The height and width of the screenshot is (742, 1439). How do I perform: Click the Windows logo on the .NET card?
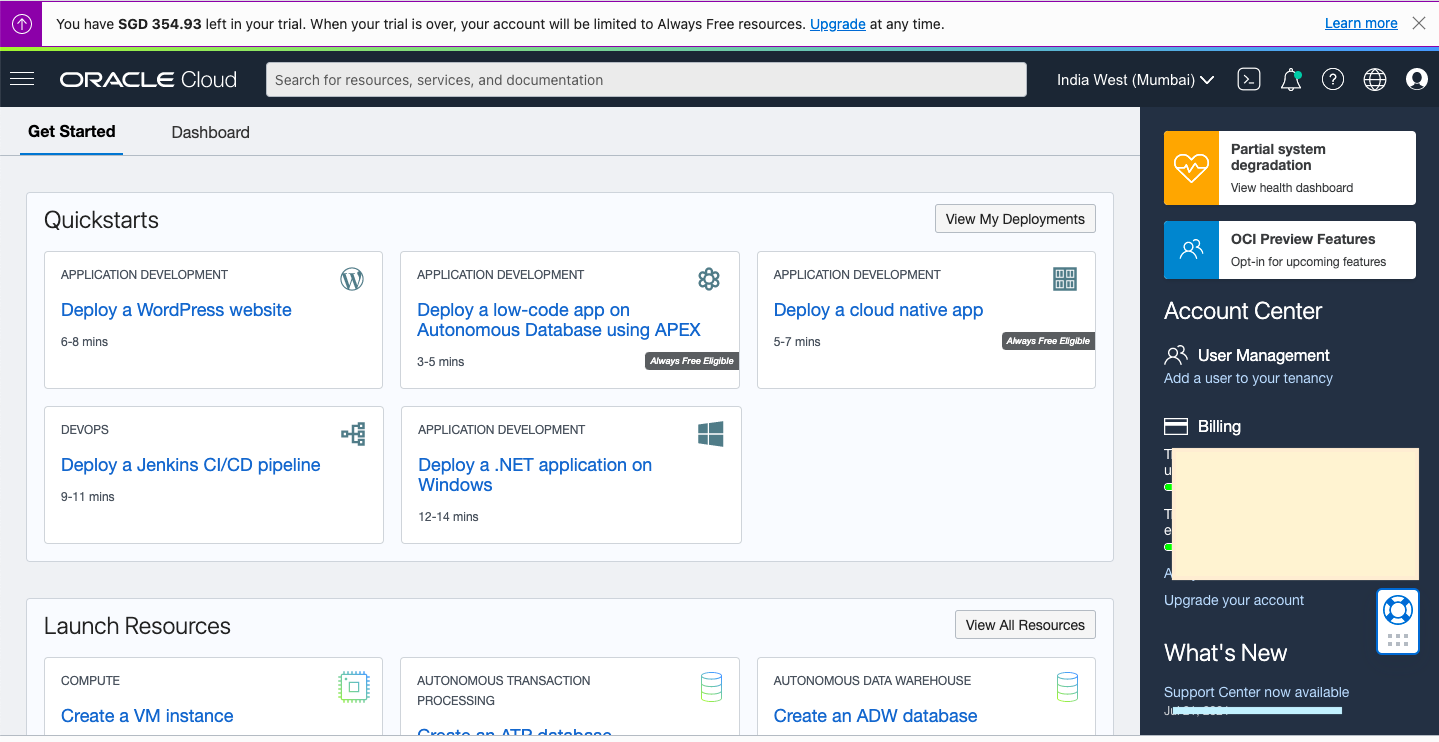coord(710,433)
